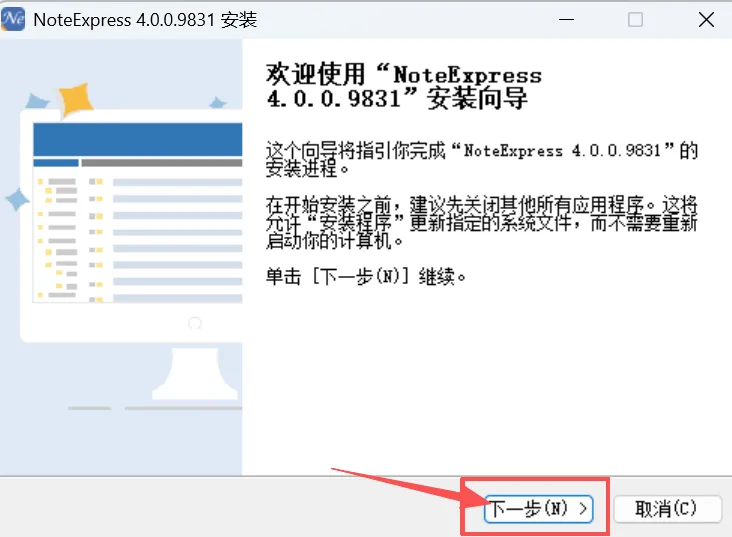Minimize the NoteExpress installer window
732x537 pixels.
coord(566,20)
